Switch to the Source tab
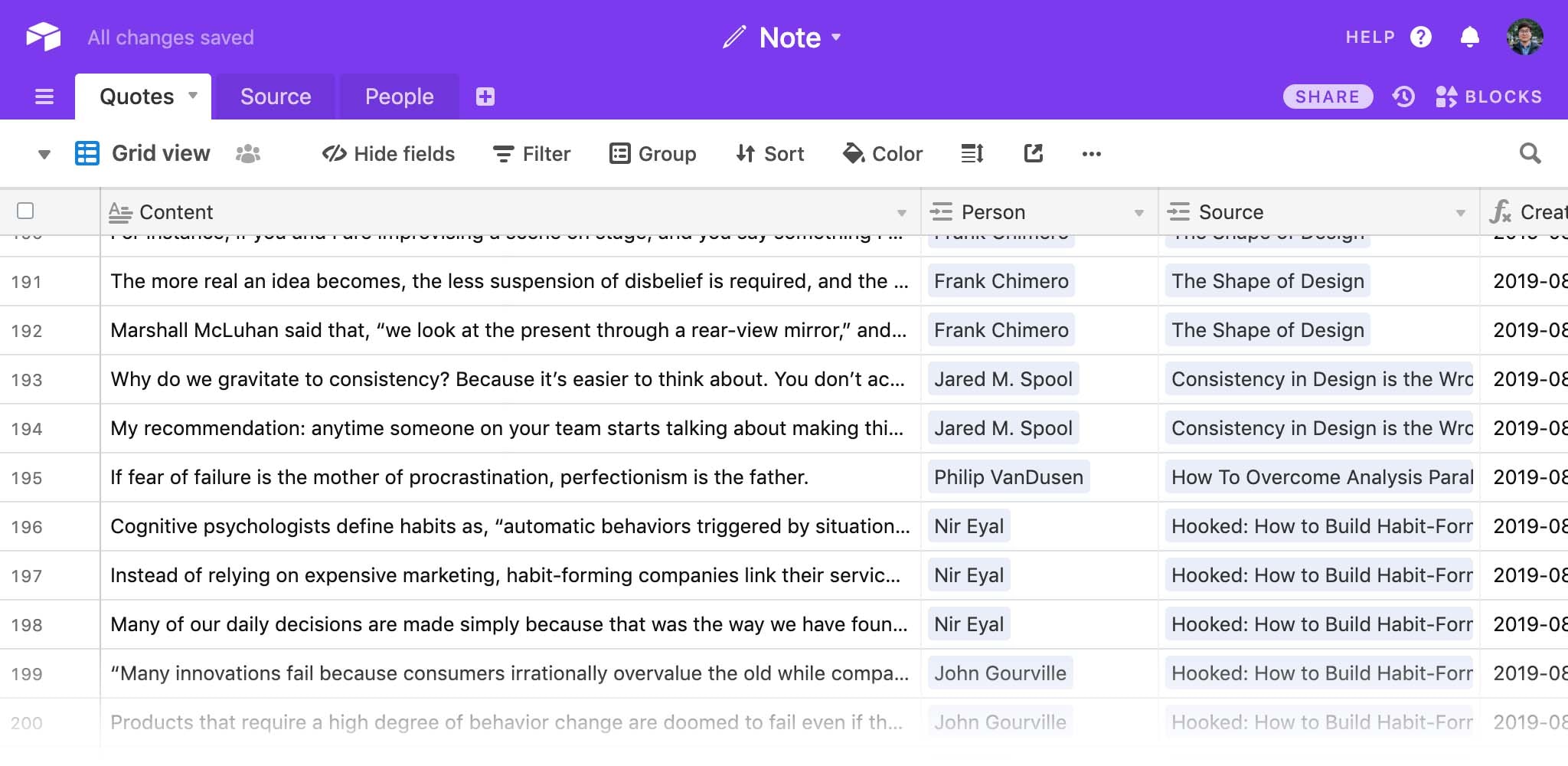 tap(276, 97)
